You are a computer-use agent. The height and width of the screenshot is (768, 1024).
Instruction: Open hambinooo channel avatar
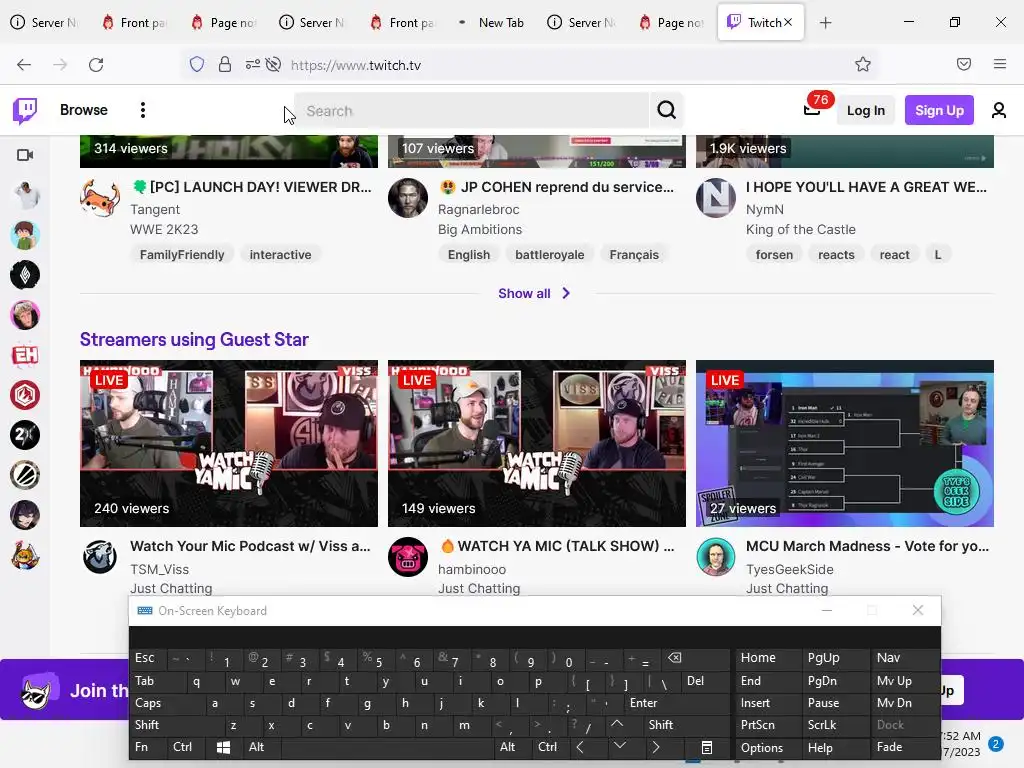[x=408, y=557]
